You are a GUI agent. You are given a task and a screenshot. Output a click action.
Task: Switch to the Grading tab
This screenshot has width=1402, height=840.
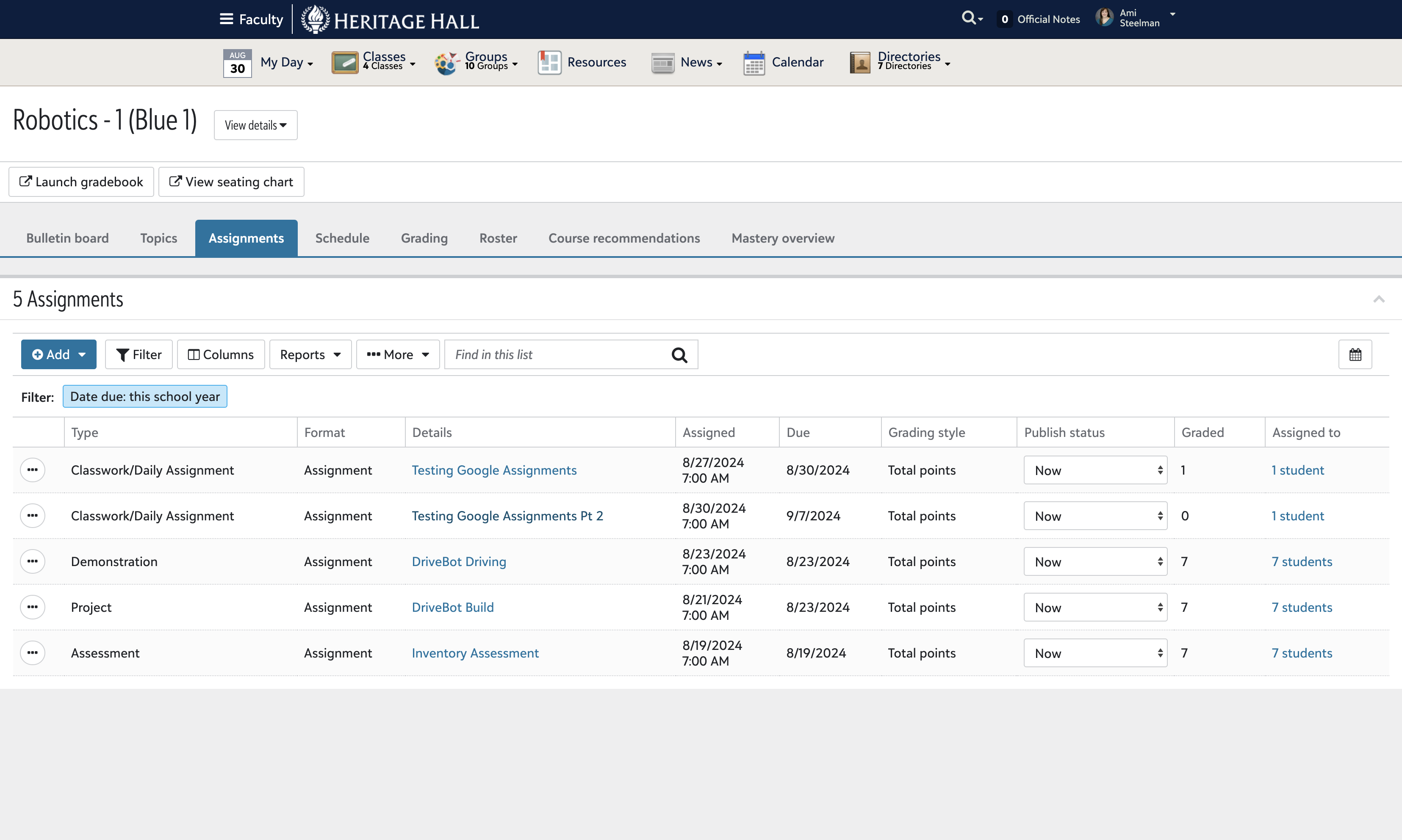pos(424,238)
